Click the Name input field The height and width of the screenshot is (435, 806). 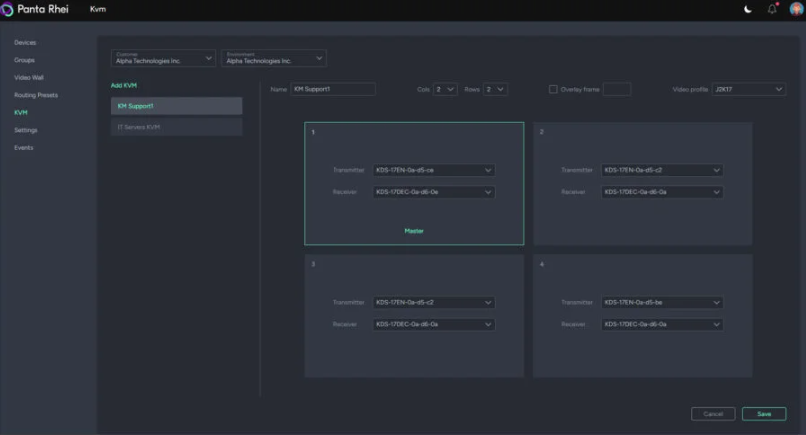(x=332, y=89)
